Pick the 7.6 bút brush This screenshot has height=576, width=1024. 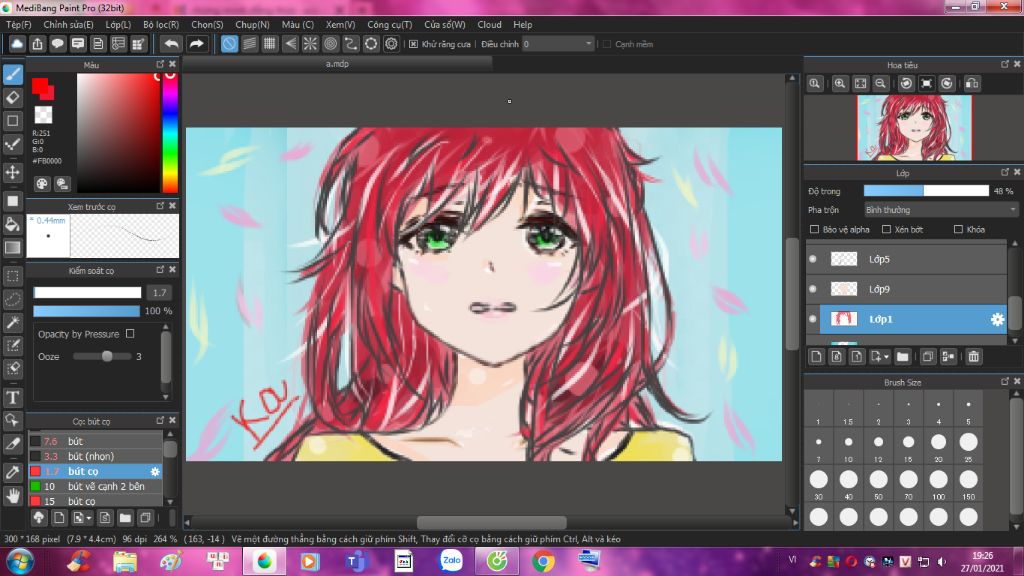[95, 441]
